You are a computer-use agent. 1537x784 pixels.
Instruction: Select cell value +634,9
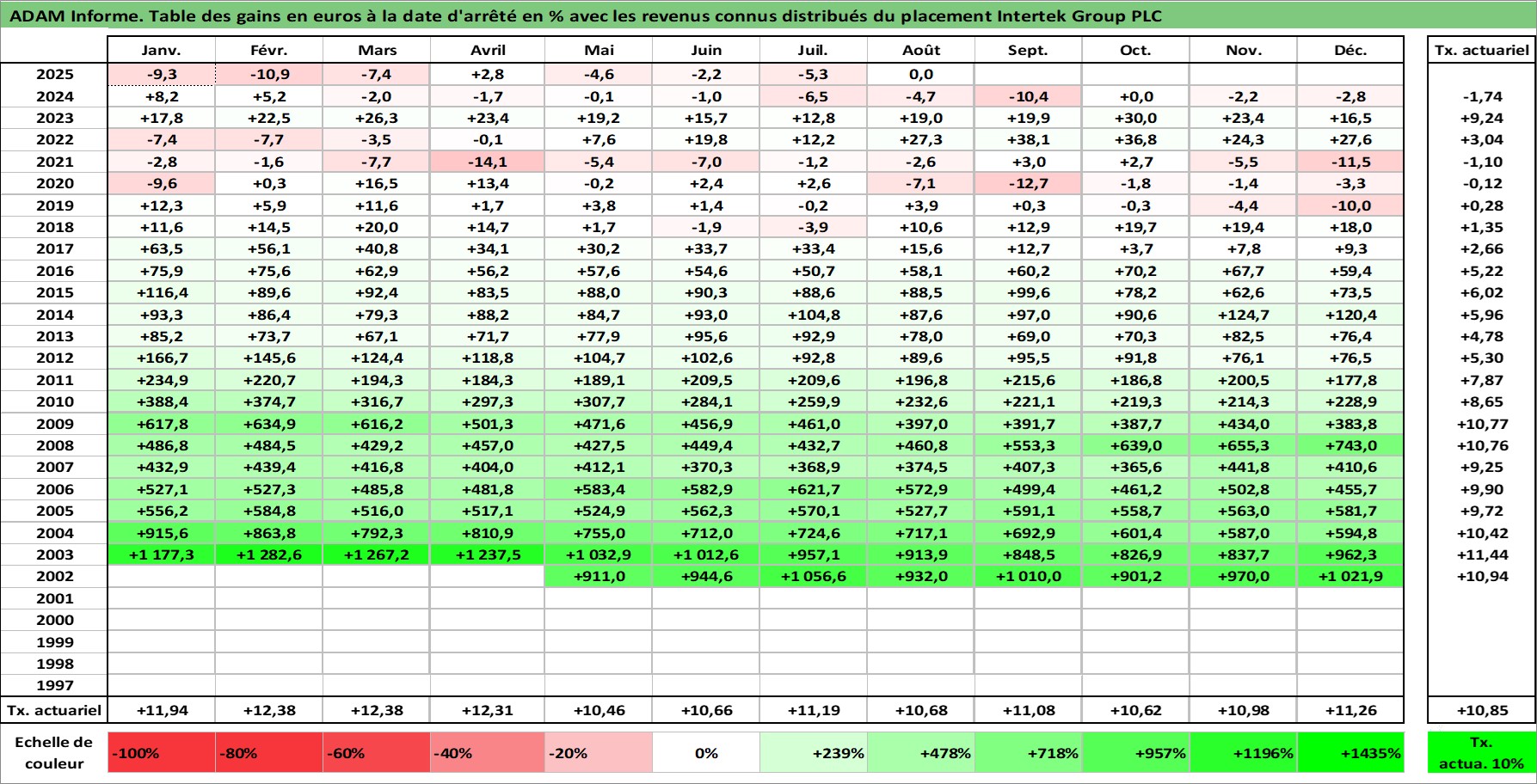(x=268, y=424)
